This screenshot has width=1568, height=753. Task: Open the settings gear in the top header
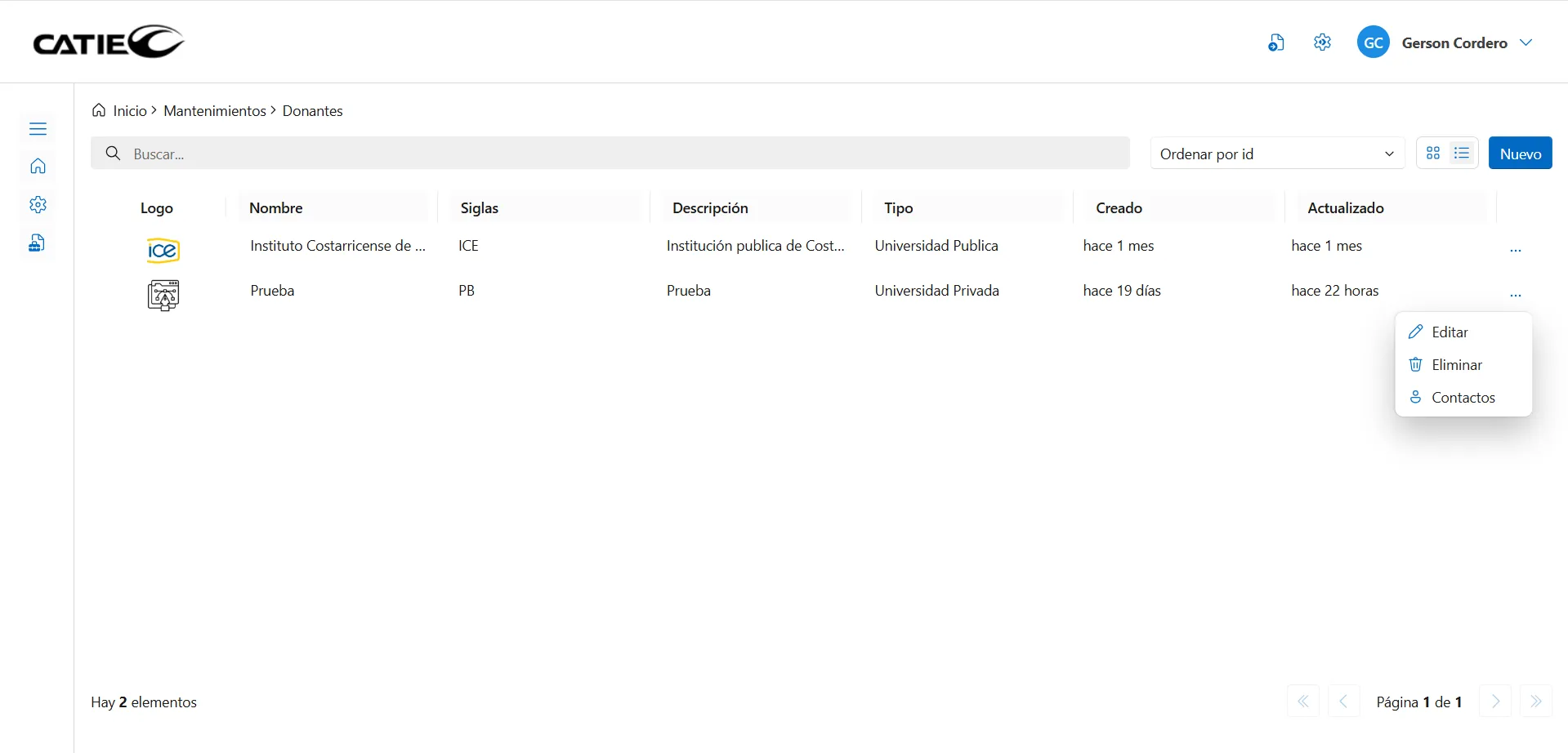1322,42
